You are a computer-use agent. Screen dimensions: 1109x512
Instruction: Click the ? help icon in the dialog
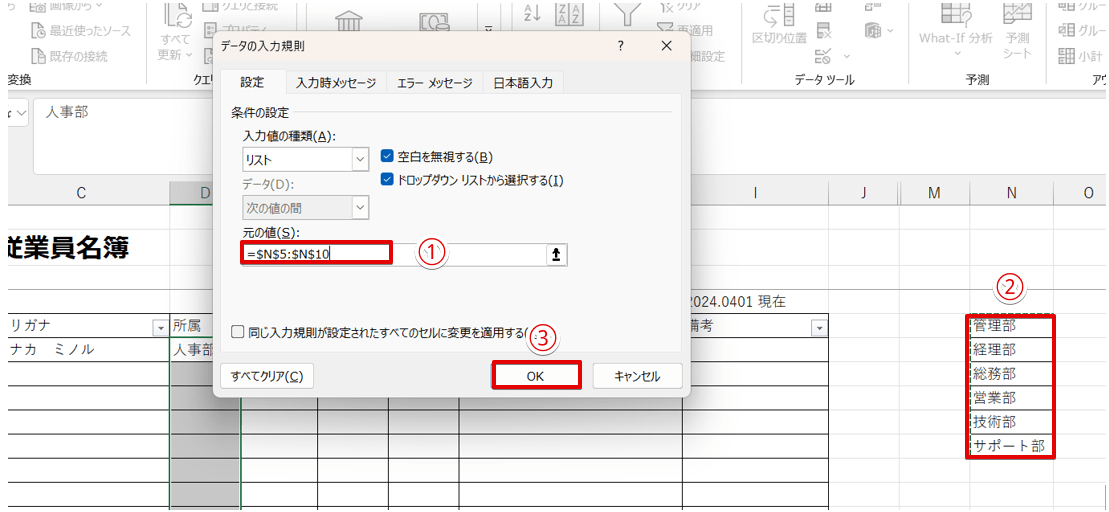620,47
